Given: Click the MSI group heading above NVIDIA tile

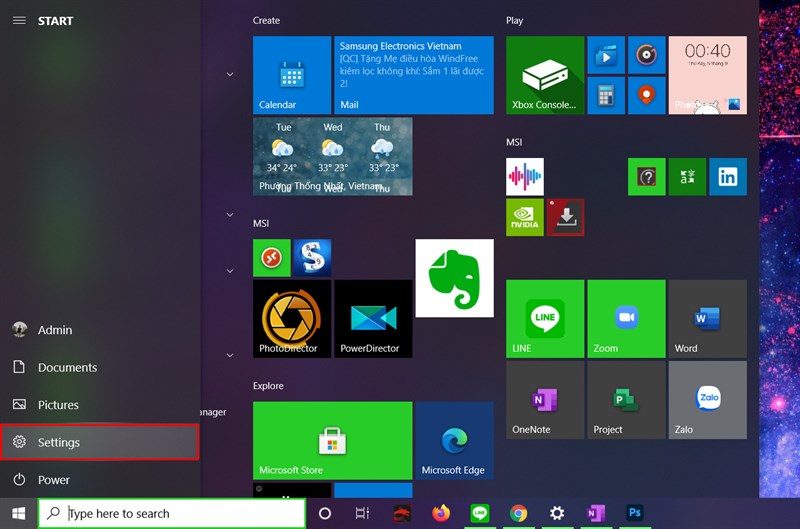Looking at the screenshot, I should point(514,142).
